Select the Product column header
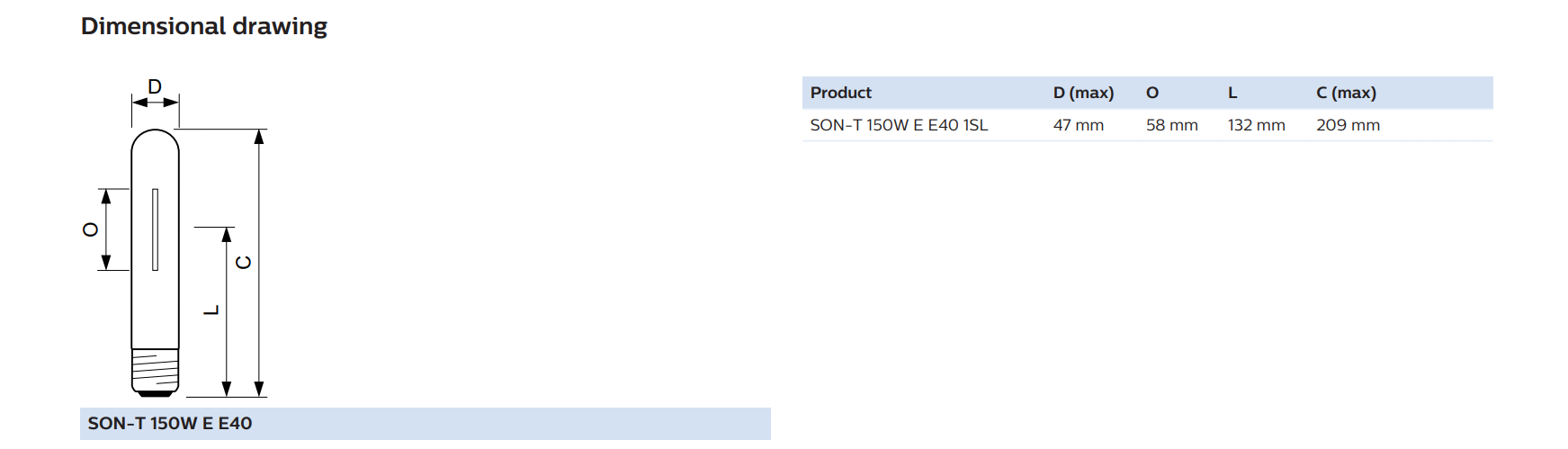 point(840,93)
